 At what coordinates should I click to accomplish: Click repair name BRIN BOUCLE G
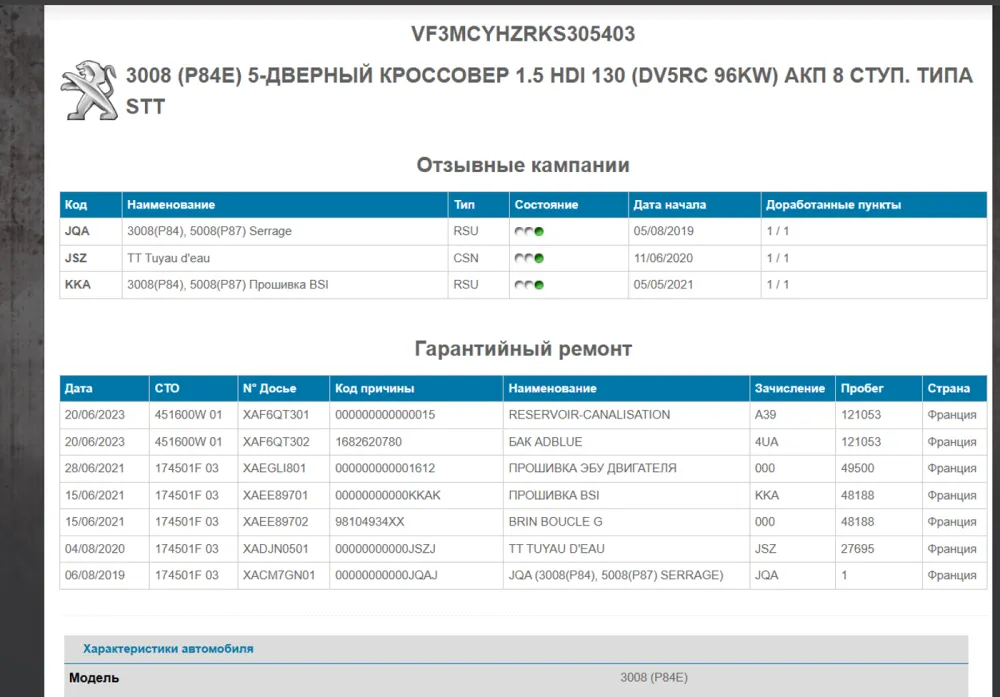coord(555,522)
